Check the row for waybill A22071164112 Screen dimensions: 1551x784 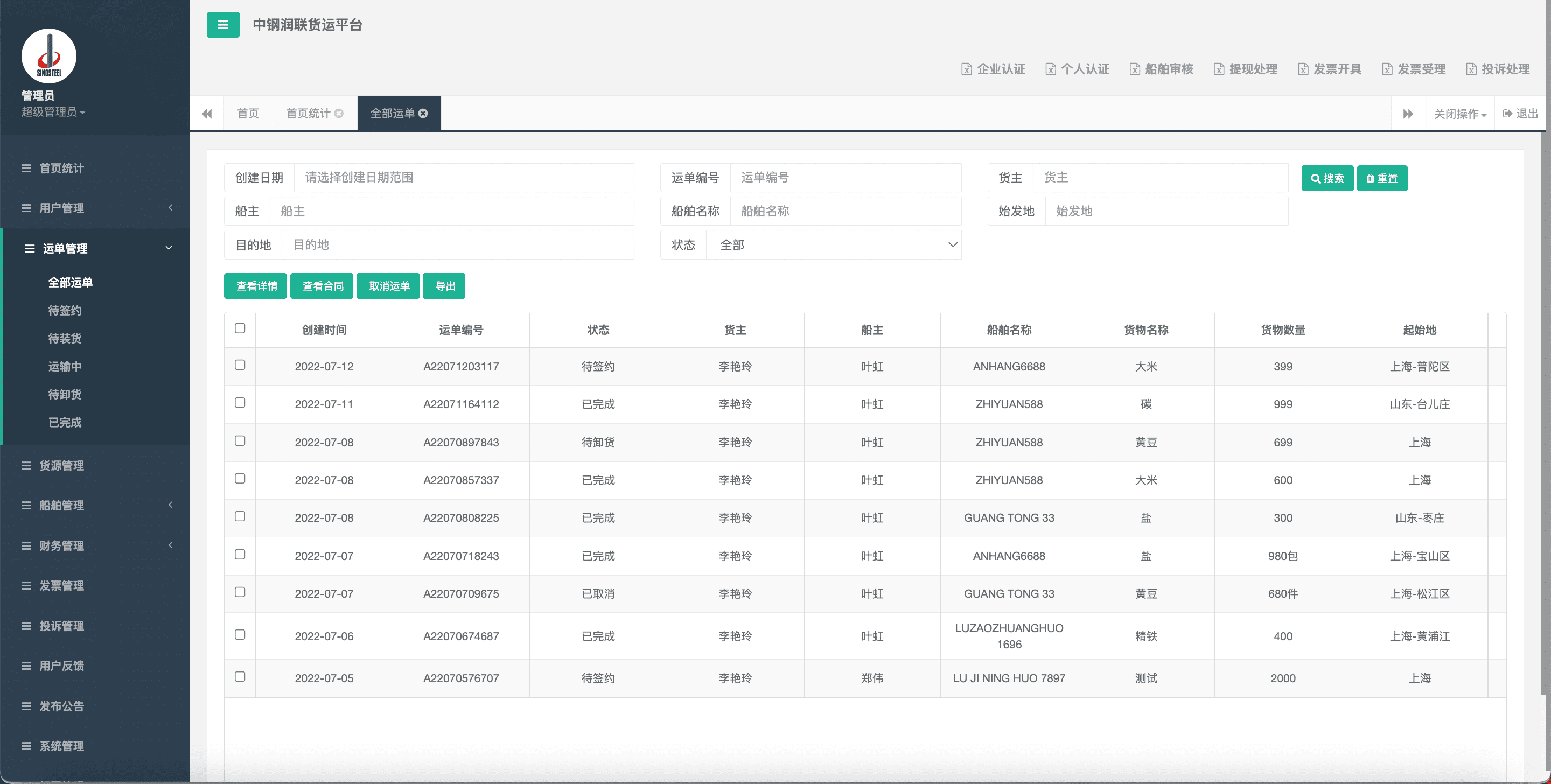click(x=240, y=403)
